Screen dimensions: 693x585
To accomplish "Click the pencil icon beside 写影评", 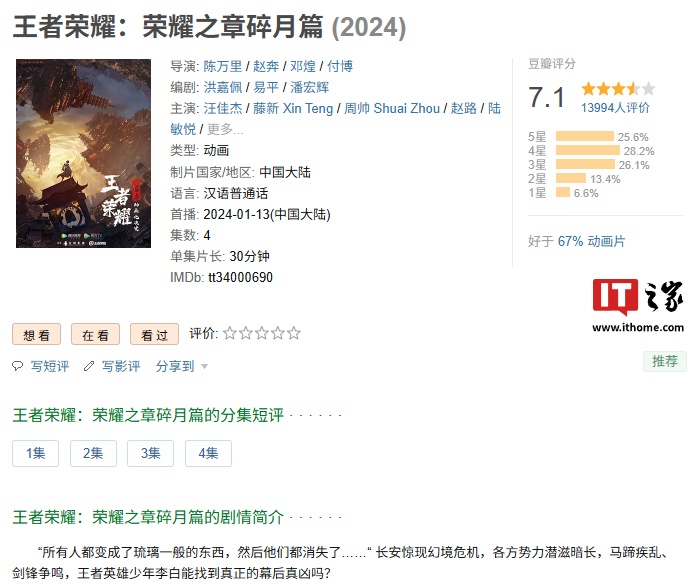I will tap(89, 366).
